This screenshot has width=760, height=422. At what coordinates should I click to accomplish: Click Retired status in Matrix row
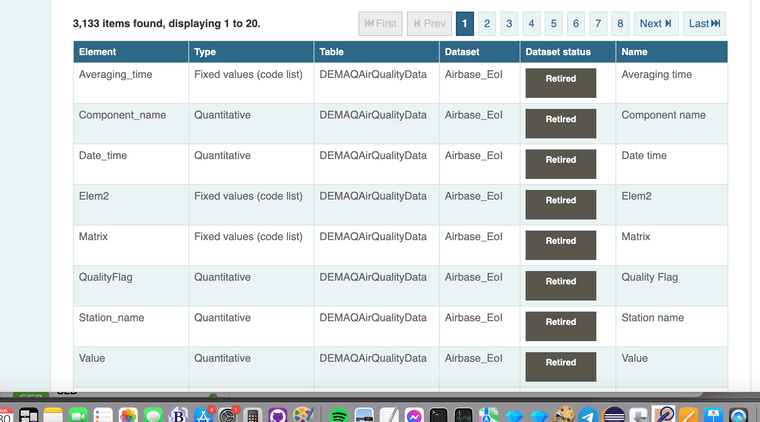[x=560, y=241]
